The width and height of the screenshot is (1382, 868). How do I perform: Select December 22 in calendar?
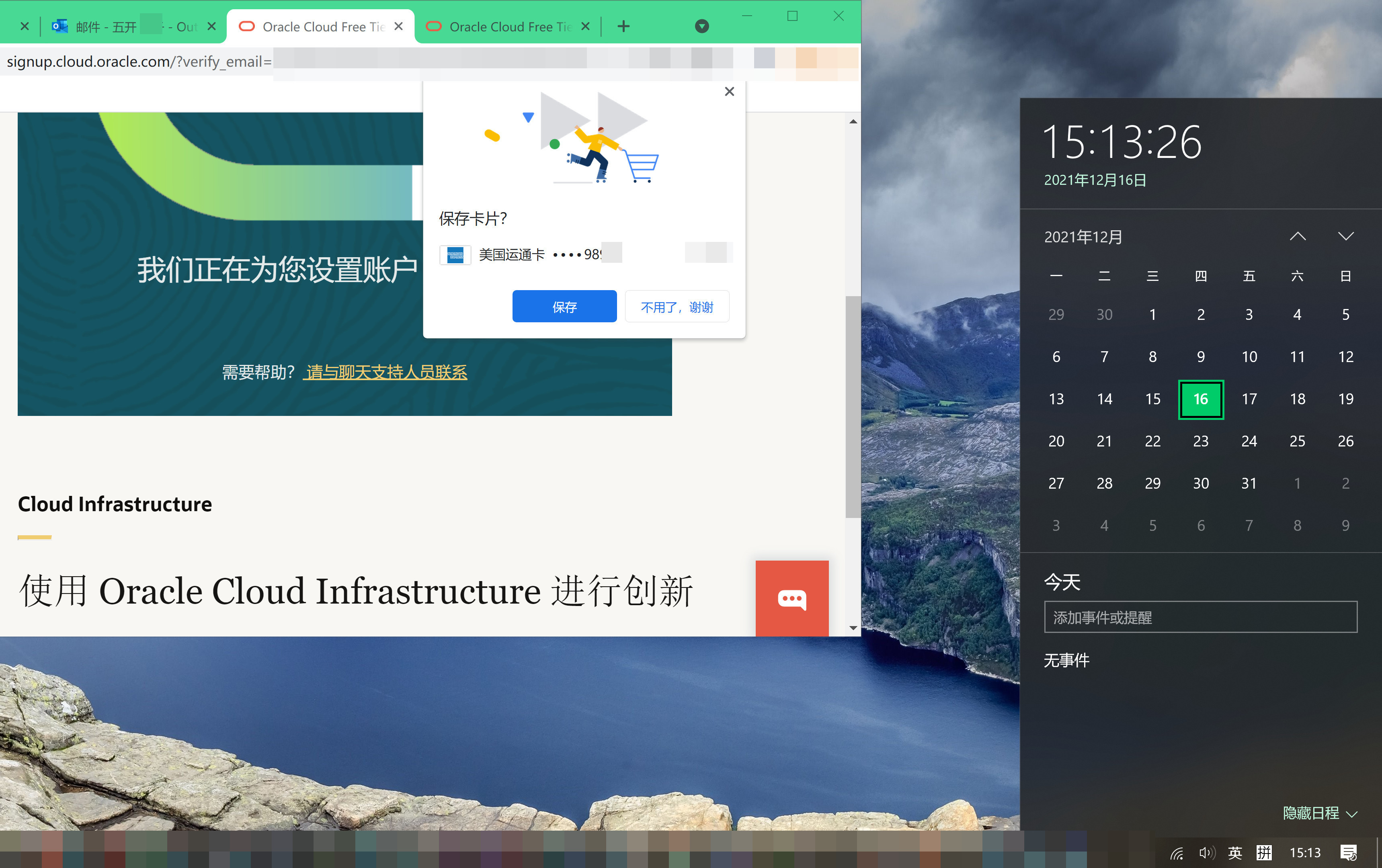pyautogui.click(x=1152, y=441)
